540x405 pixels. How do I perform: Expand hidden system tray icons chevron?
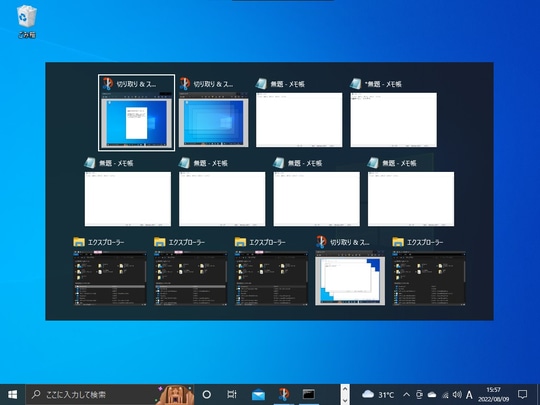point(406,395)
